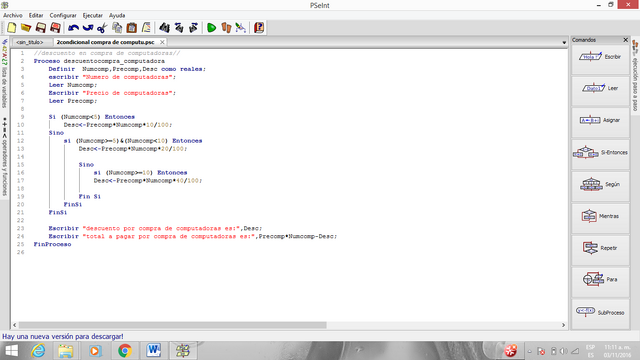
Task: Expand the operadores y funciones side panel
Action: coord(4,157)
